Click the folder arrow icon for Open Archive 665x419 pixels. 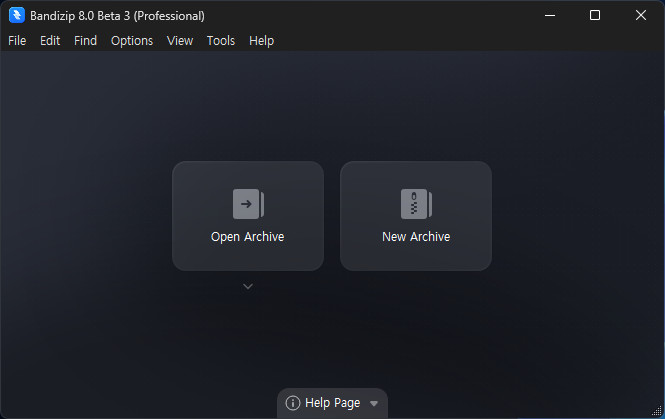[x=248, y=204]
